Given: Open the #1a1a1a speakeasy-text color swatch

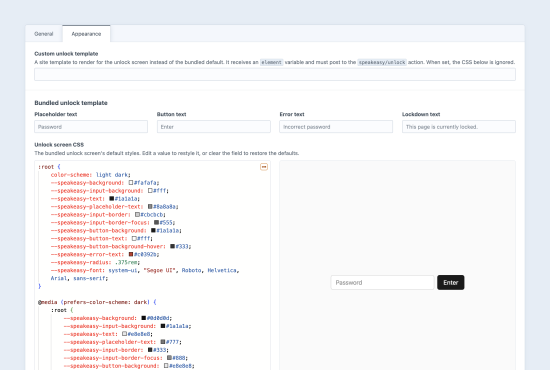Looking at the screenshot, I should click(112, 199).
